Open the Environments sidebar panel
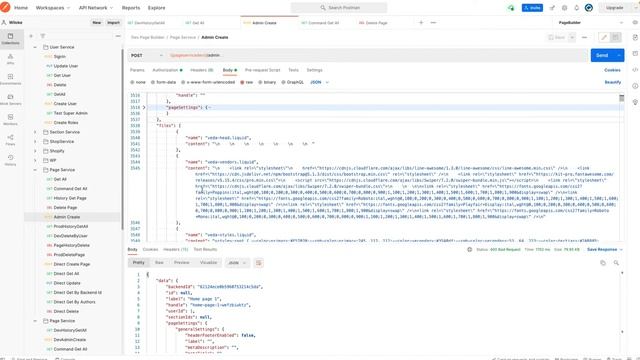Image resolution: width=640 pixels, height=360 pixels. click(x=10, y=79)
